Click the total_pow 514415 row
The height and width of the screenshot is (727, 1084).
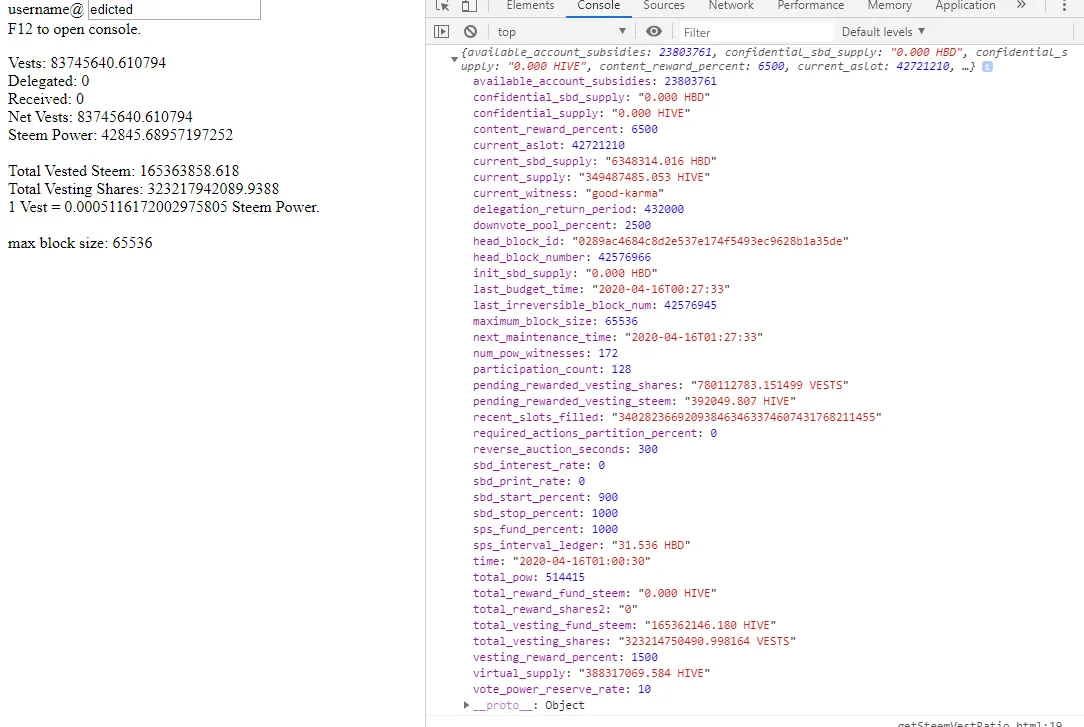point(529,577)
